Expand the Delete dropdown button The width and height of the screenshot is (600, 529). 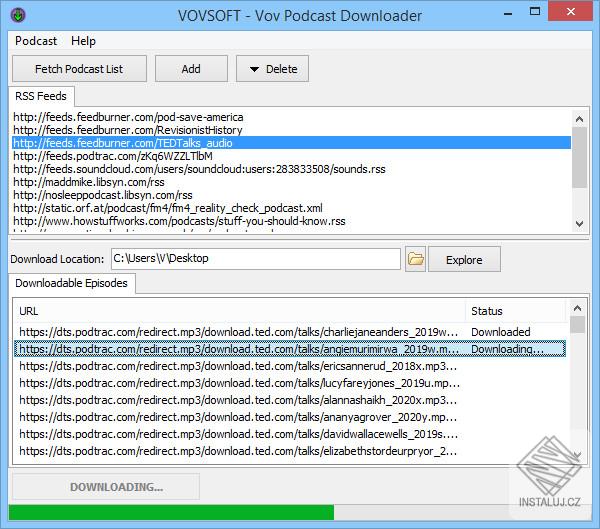[x=272, y=69]
